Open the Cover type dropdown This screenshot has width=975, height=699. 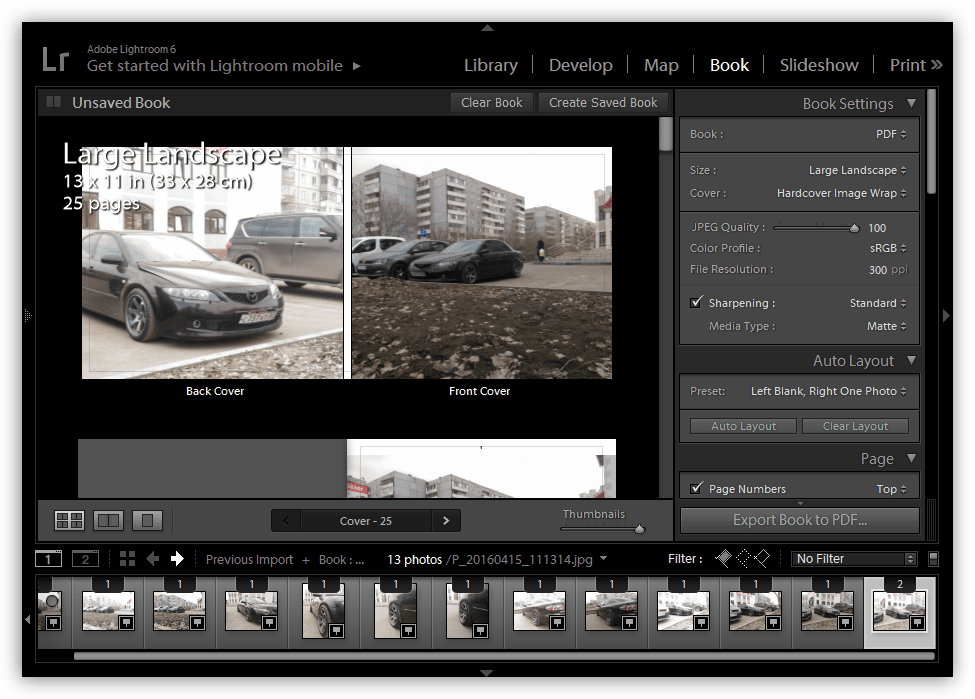[x=841, y=193]
